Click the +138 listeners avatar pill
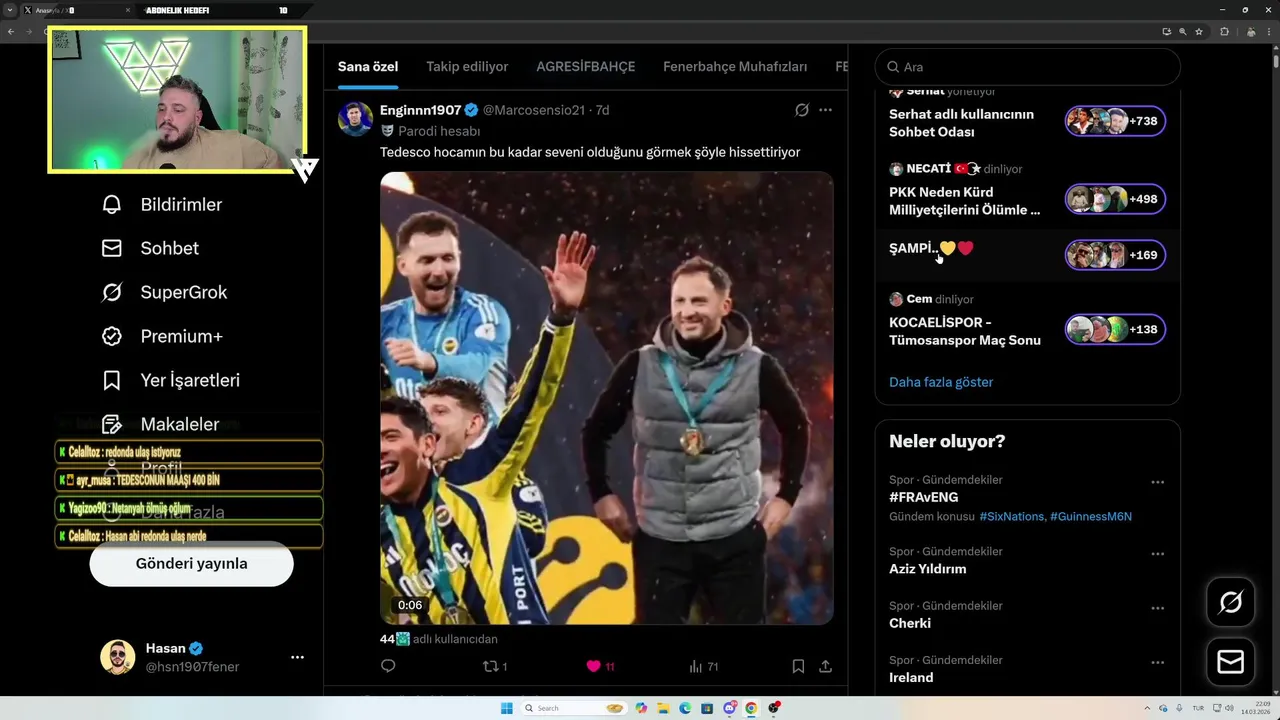Image resolution: width=1280 pixels, height=720 pixels. [x=1115, y=329]
